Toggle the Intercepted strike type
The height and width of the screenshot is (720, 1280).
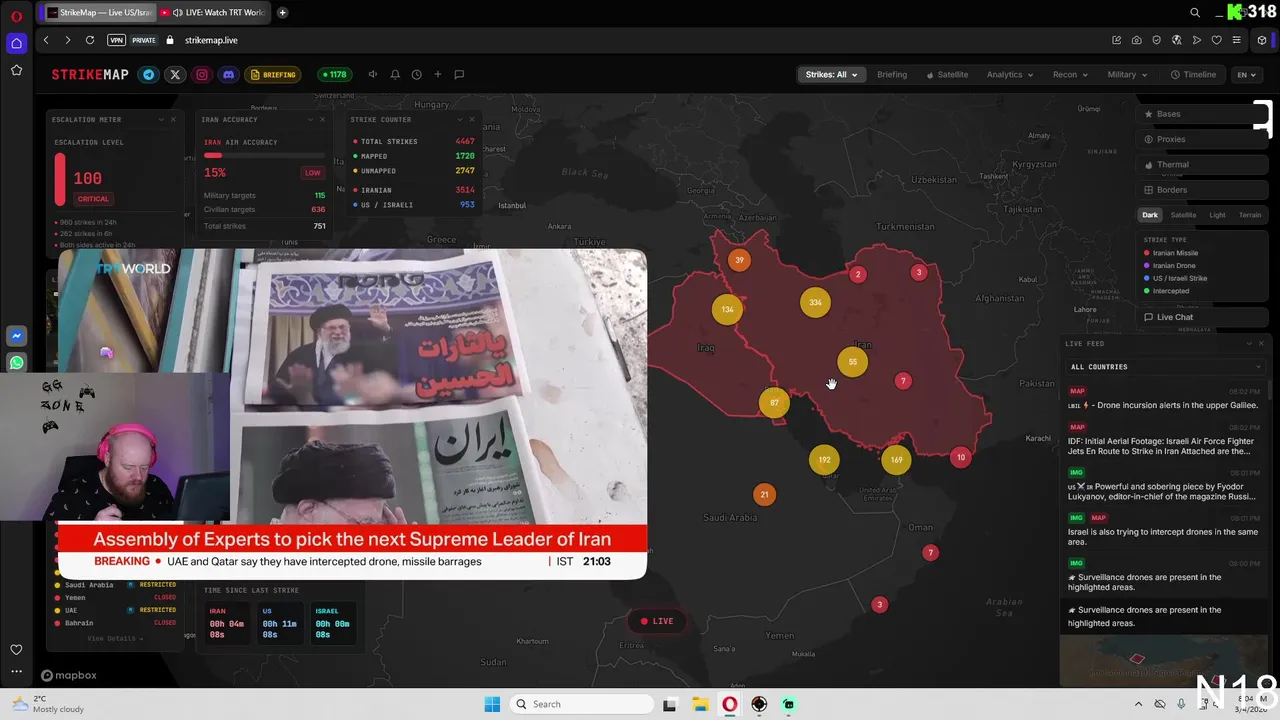click(1166, 291)
